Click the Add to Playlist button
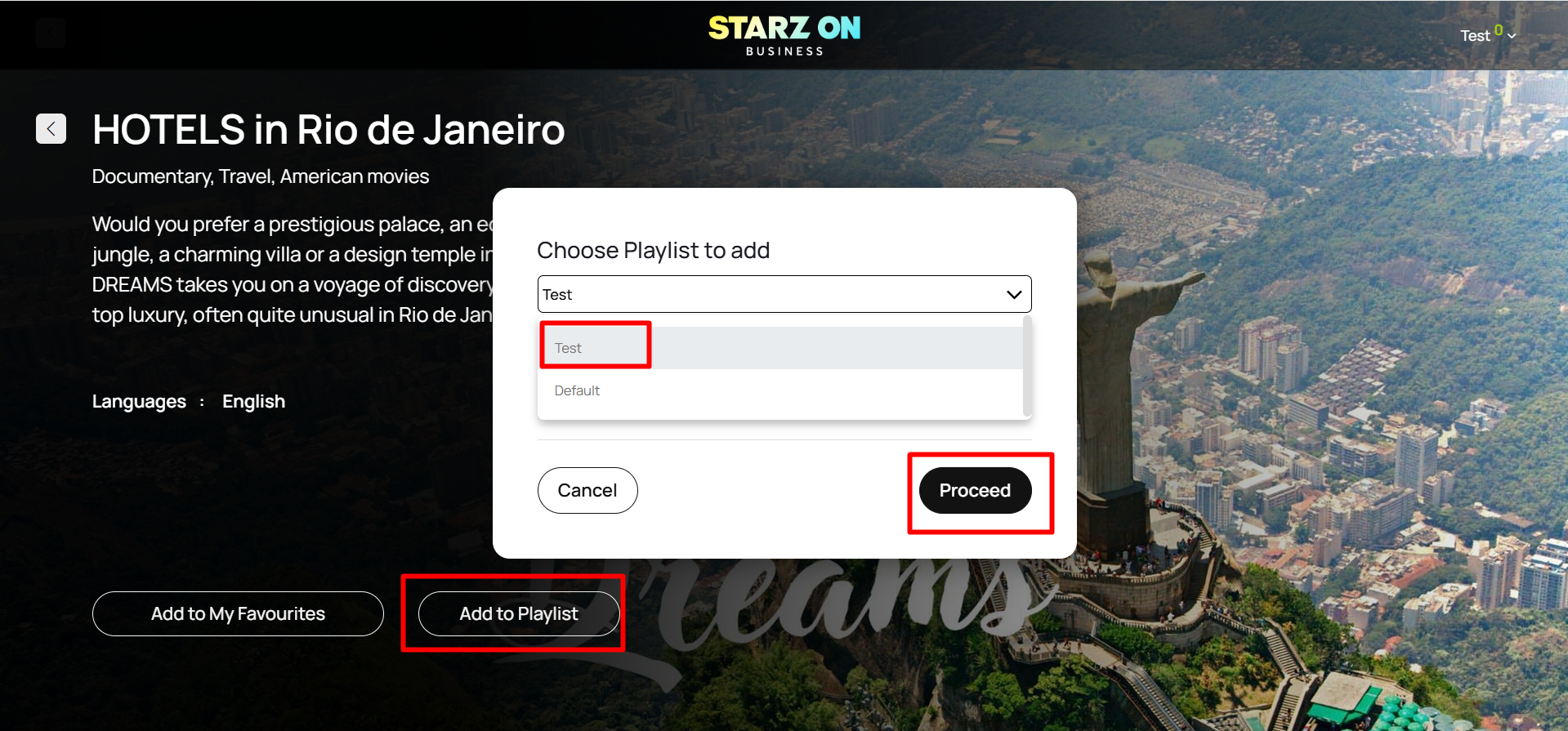1568x731 pixels. tap(519, 613)
